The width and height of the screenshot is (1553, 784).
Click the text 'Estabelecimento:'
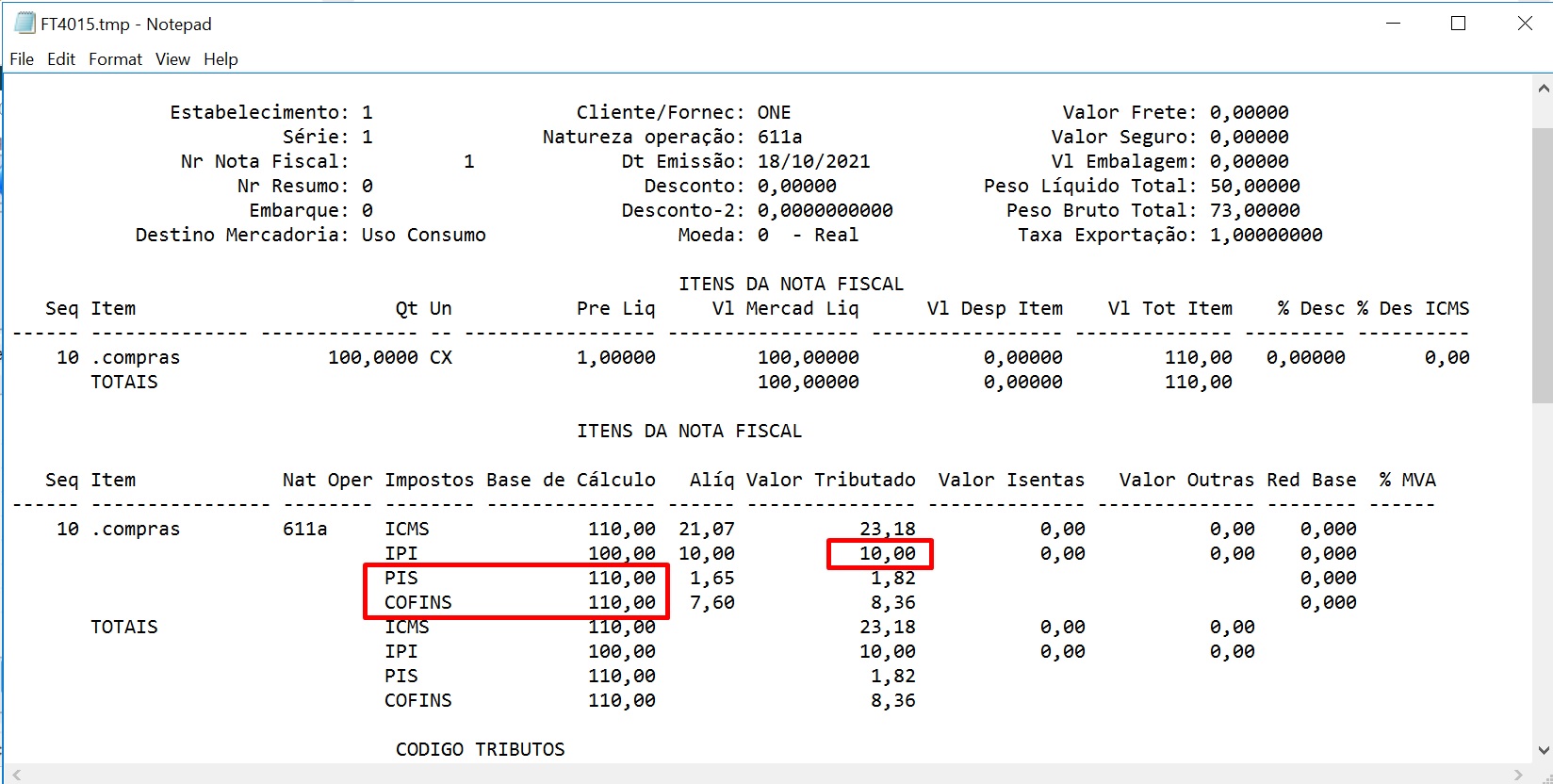click(259, 112)
